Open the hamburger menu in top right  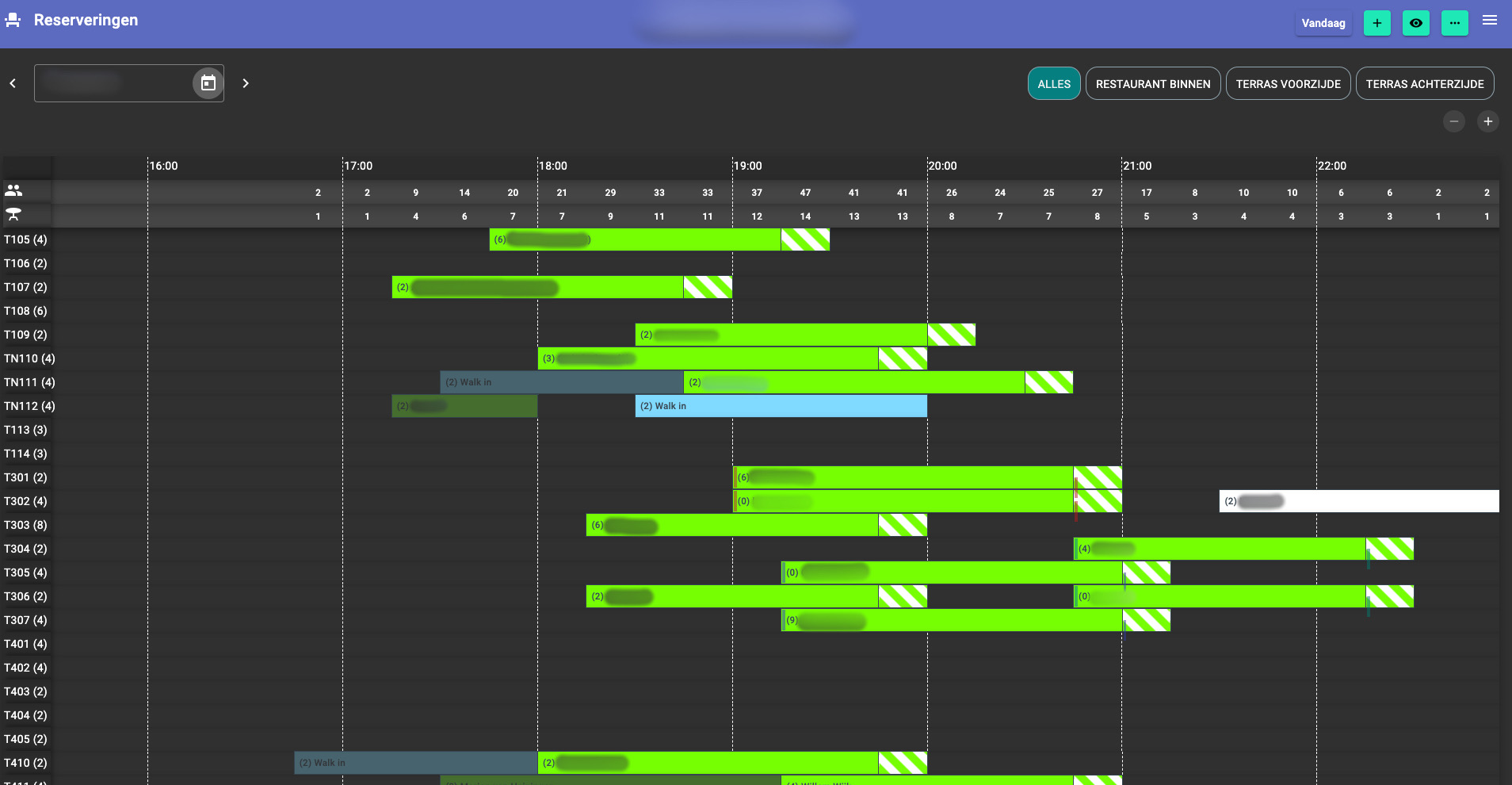coord(1490,21)
